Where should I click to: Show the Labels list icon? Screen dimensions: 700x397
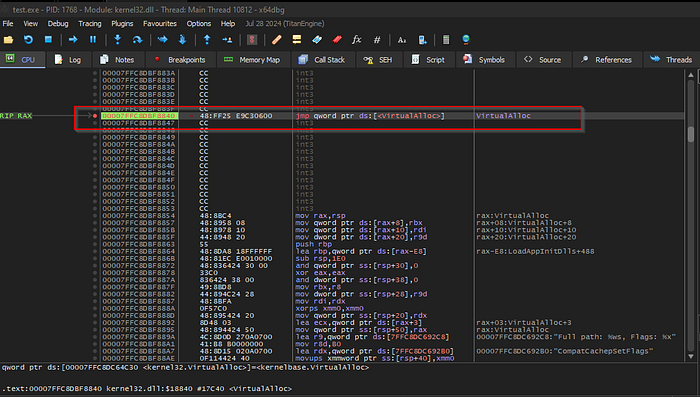click(317, 40)
